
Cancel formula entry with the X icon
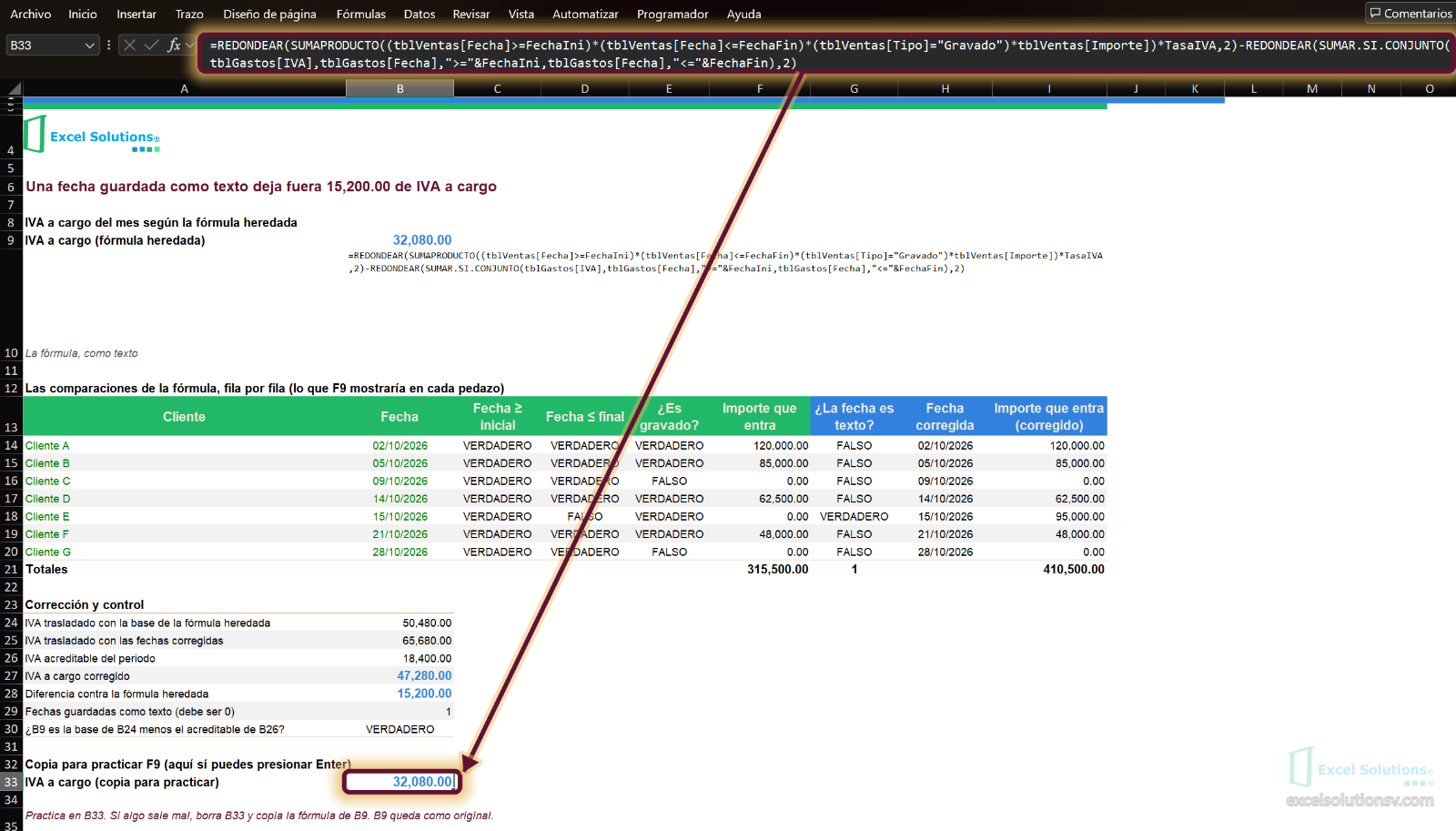click(129, 45)
